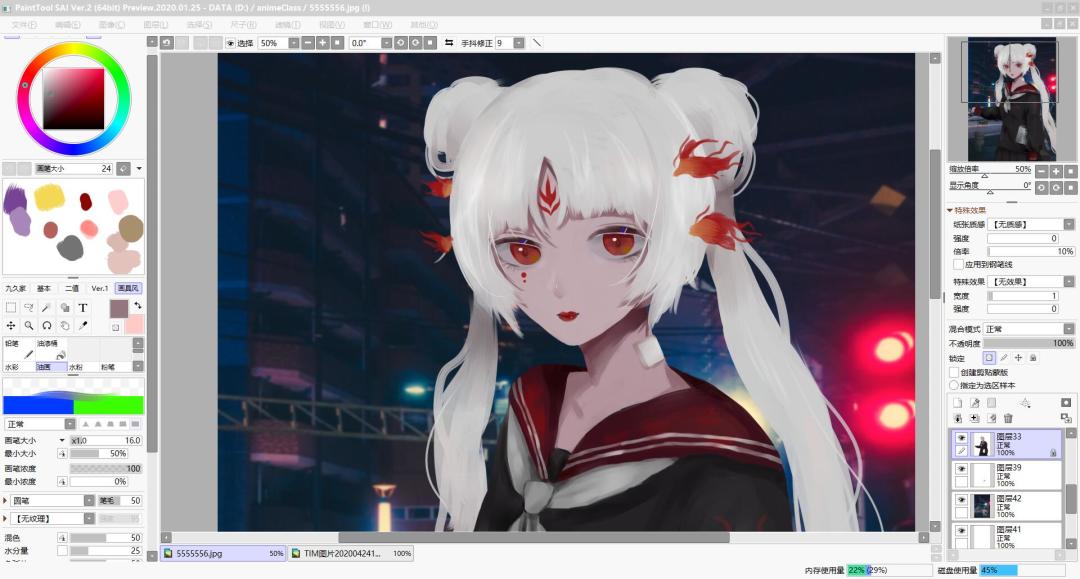Navigator zoom in plus button
The height and width of the screenshot is (579, 1080).
pyautogui.click(x=1056, y=171)
